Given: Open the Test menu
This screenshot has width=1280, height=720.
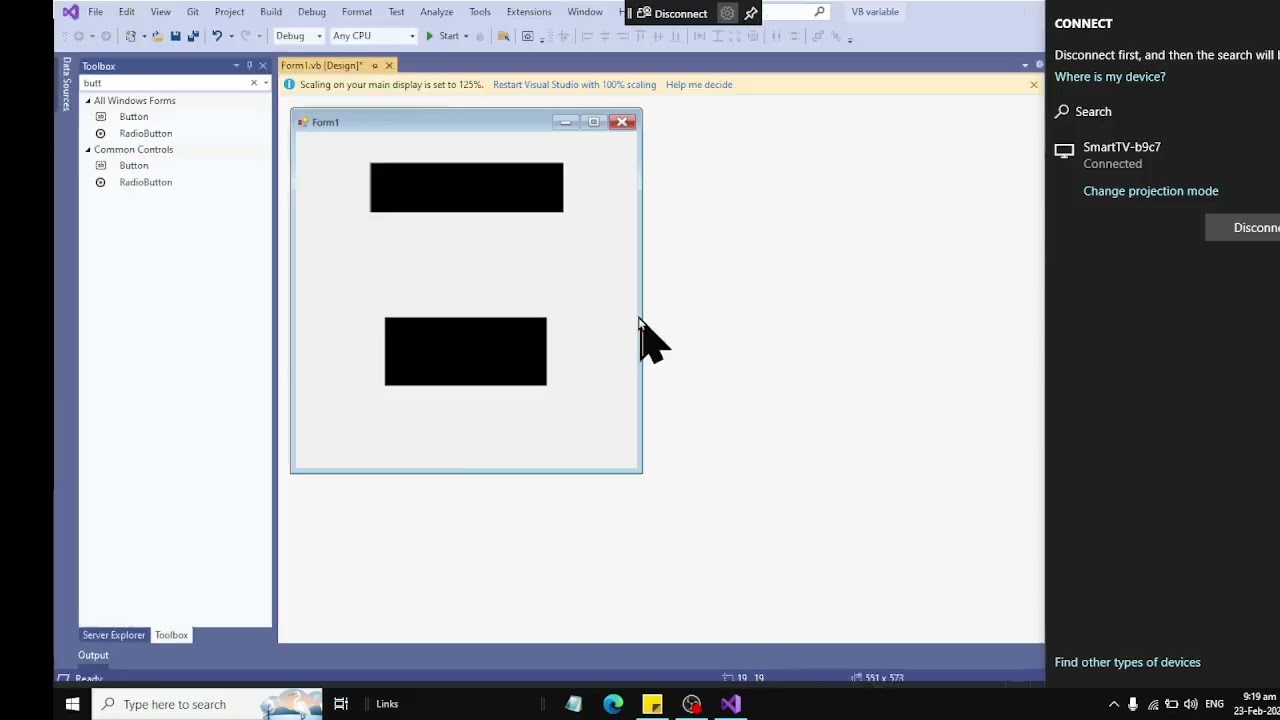Looking at the screenshot, I should point(396,12).
